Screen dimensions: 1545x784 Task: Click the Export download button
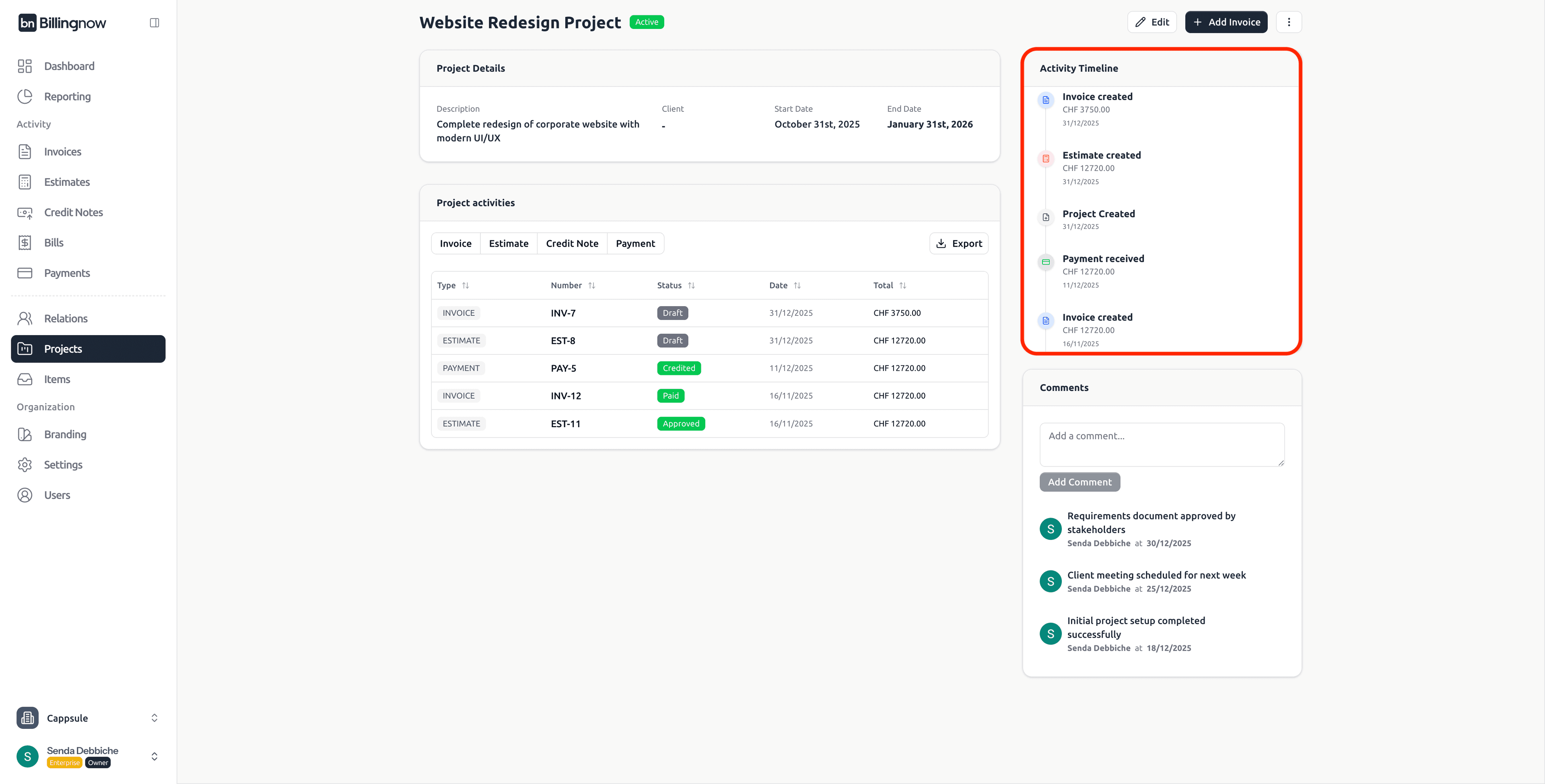[958, 243]
